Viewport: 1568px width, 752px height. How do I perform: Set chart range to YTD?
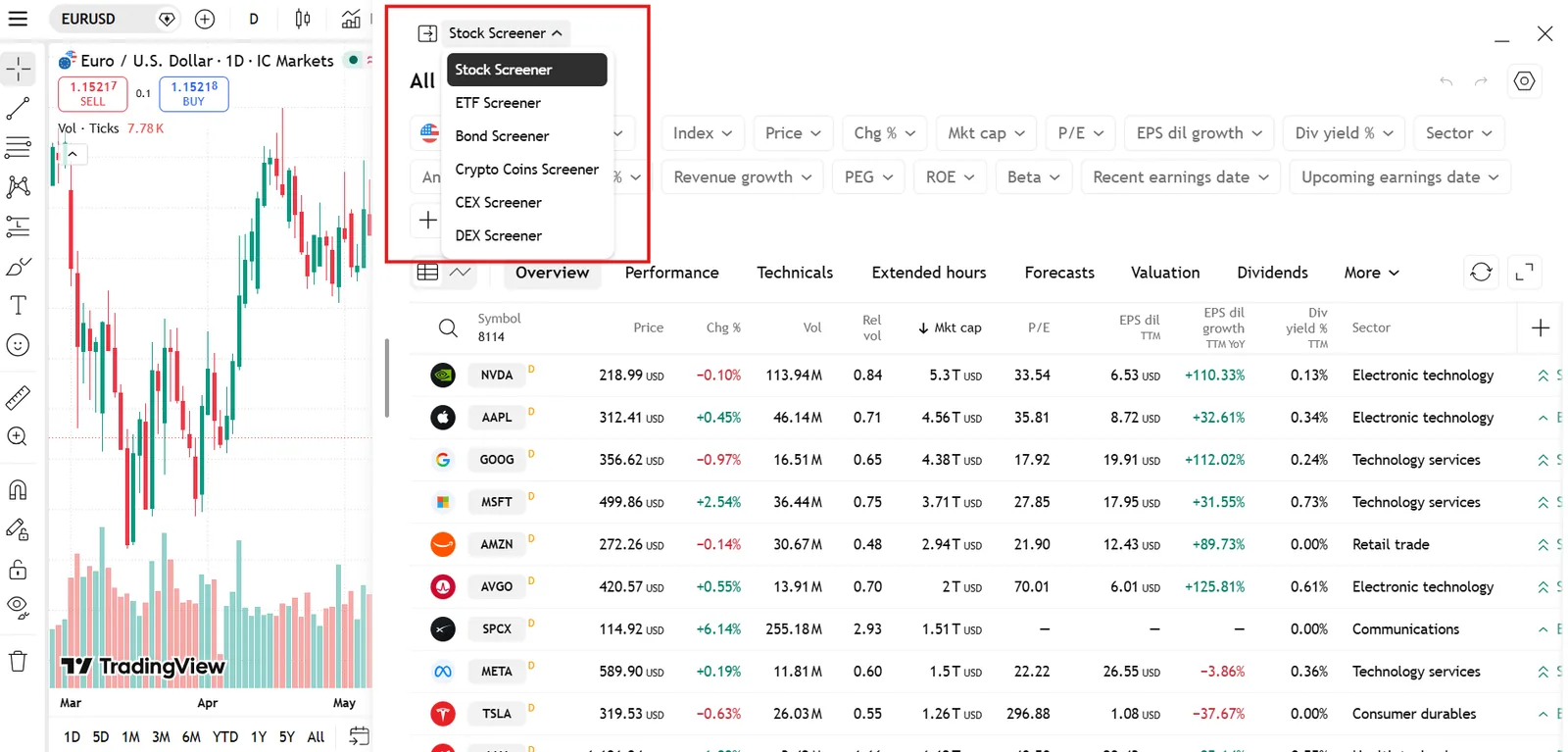tap(225, 736)
